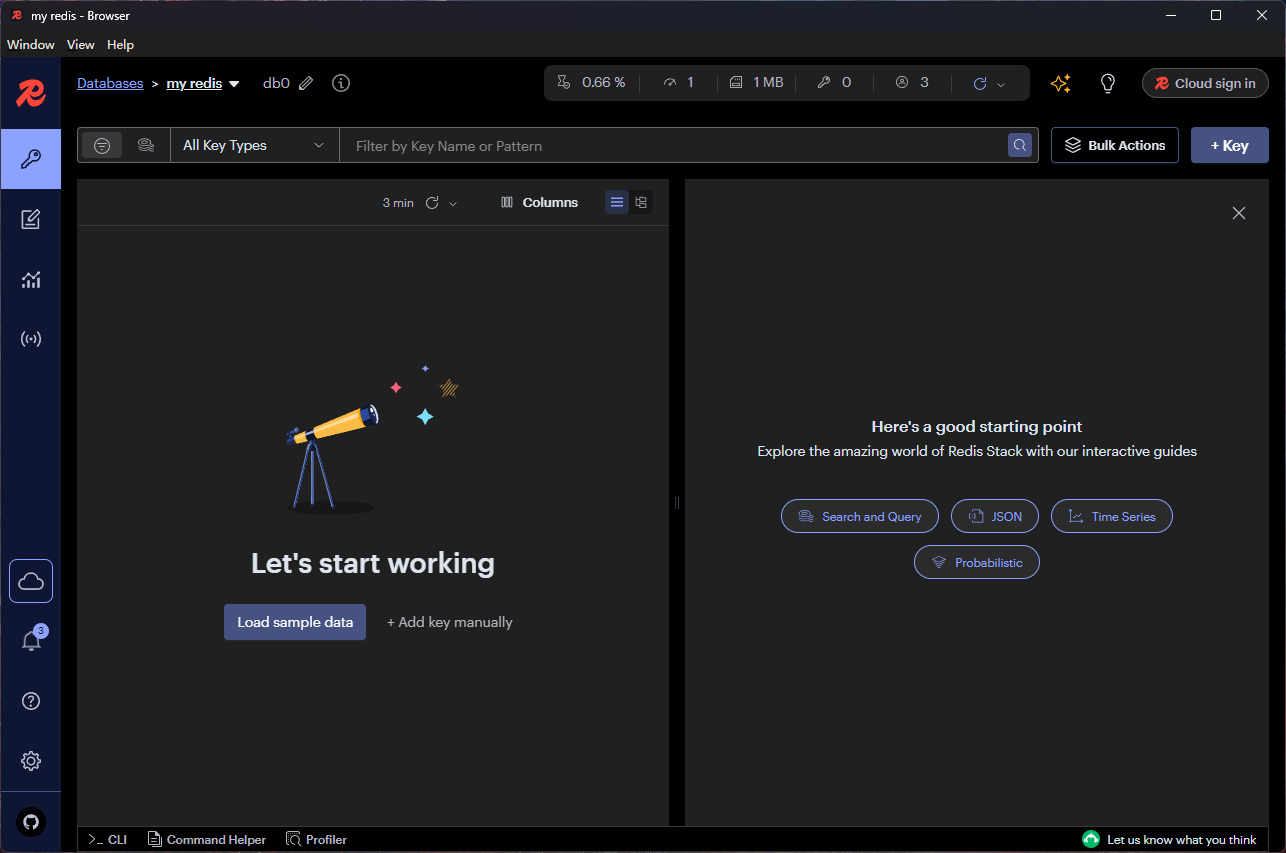1286x853 pixels.
Task: Open Columns selector
Action: click(539, 202)
